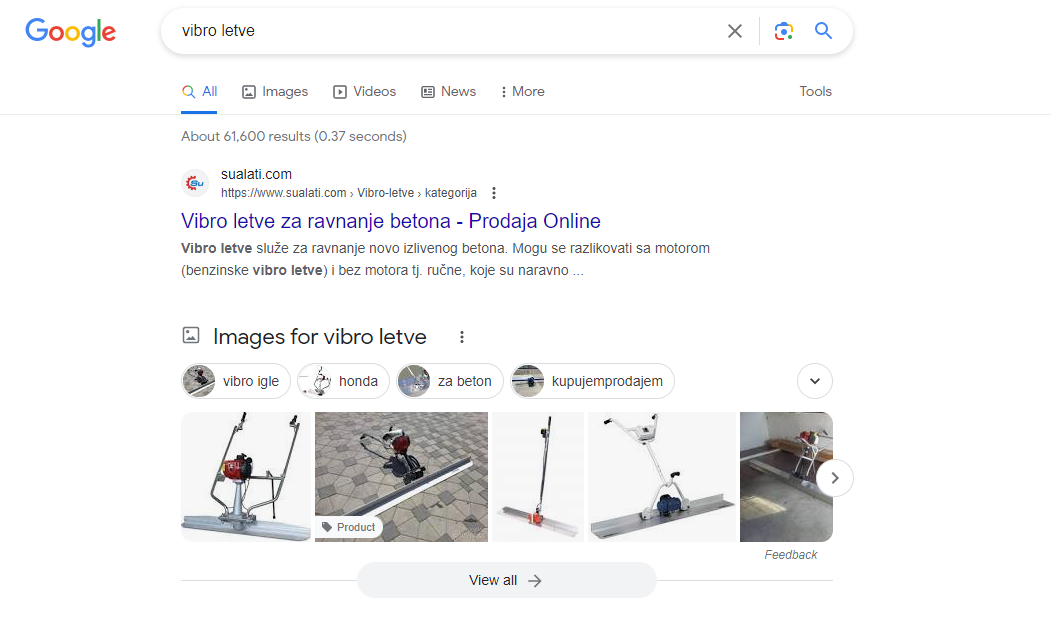Switch to the News tab
This screenshot has width=1051, height=622.
click(x=448, y=91)
